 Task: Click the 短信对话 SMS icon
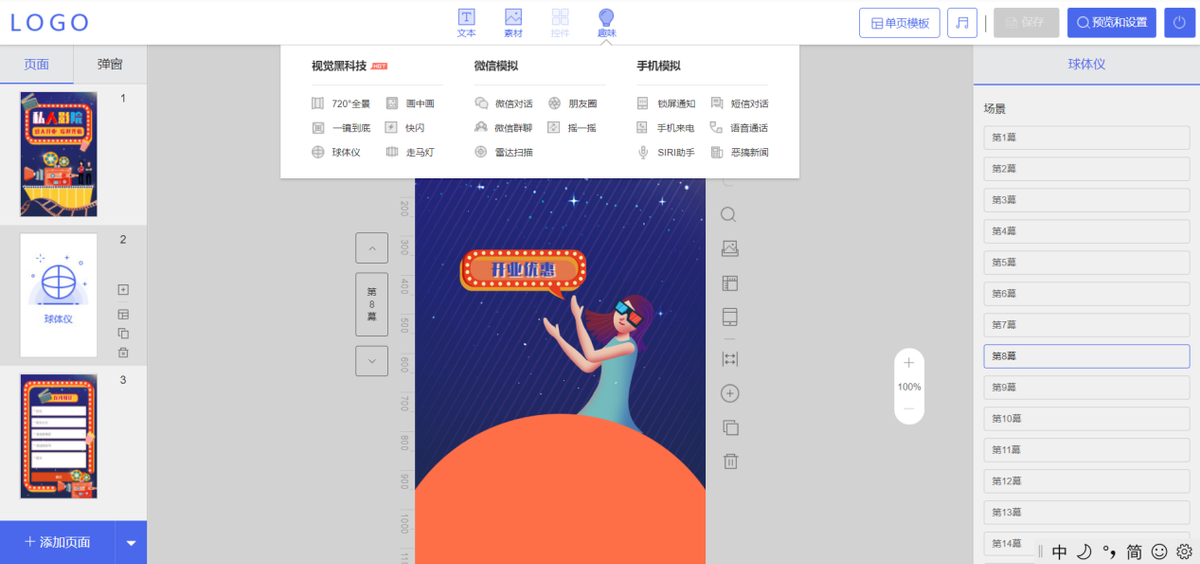click(716, 103)
